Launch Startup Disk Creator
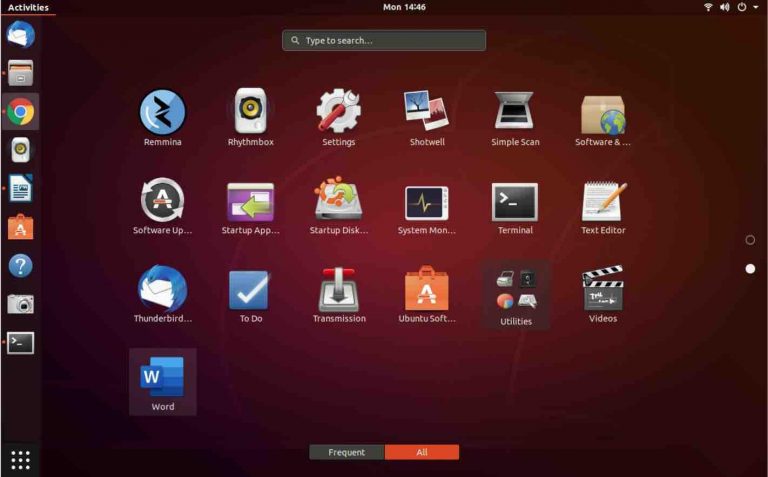 pos(339,202)
